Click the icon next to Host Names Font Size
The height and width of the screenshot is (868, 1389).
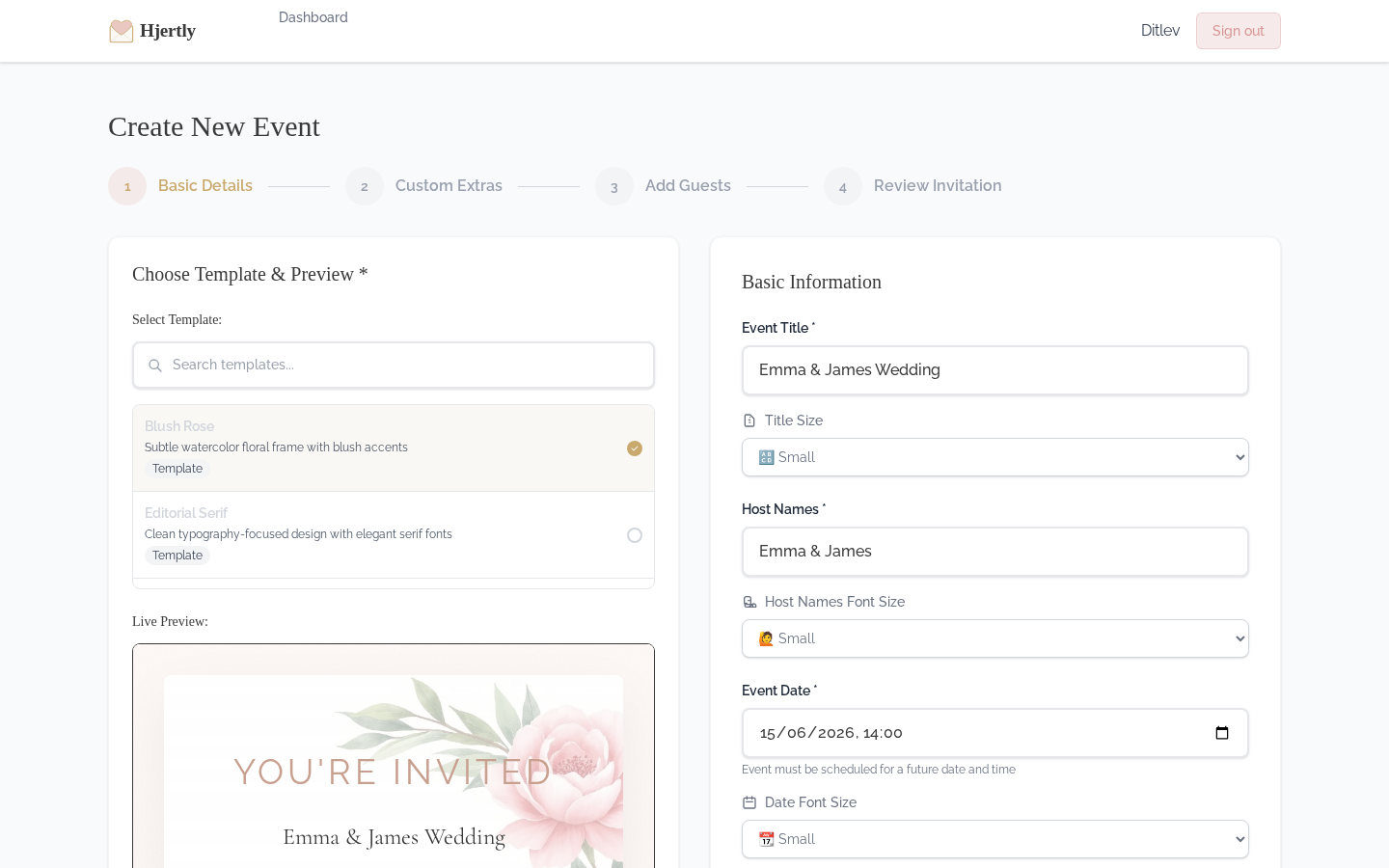(750, 602)
